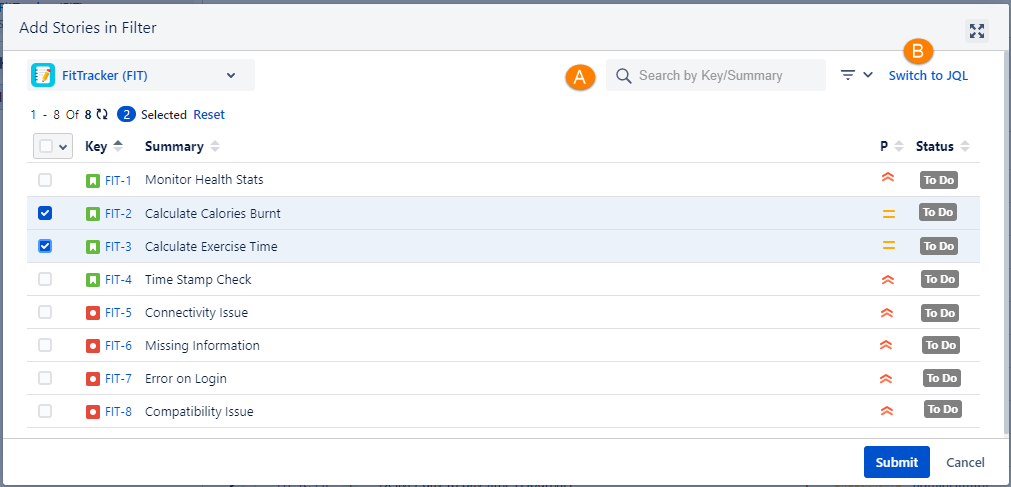The width and height of the screenshot is (1011, 487).
Task: Click 'Time Stamp Check' summary text
Action: point(198,280)
